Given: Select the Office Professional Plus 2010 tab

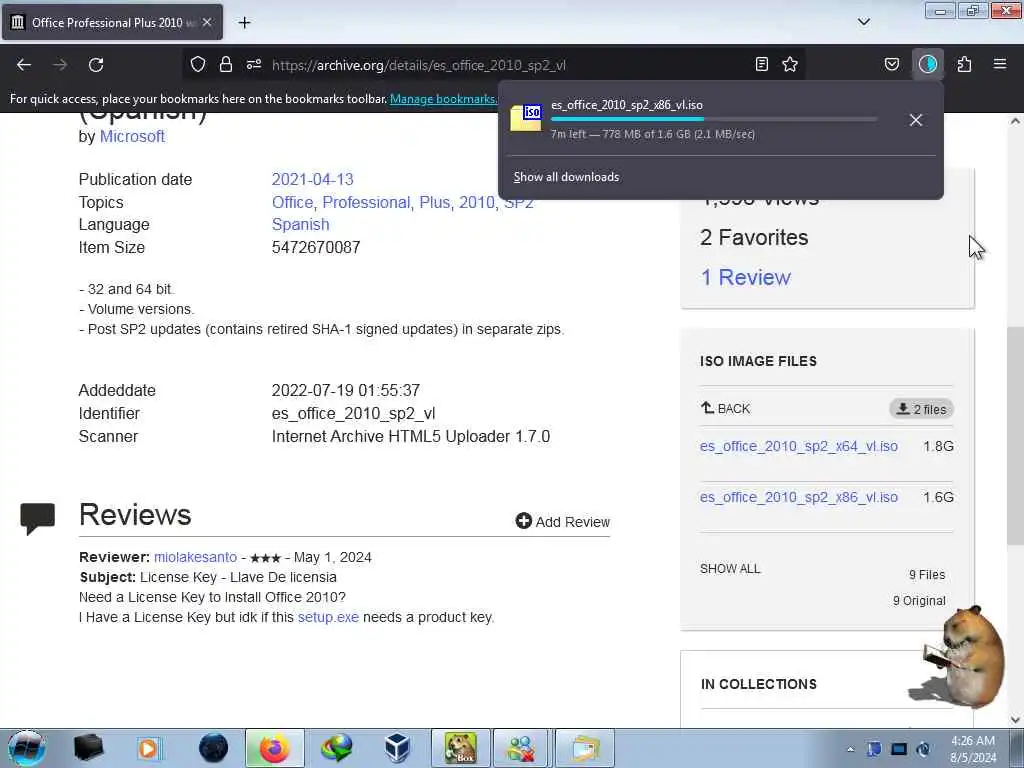Looking at the screenshot, I should point(112,22).
